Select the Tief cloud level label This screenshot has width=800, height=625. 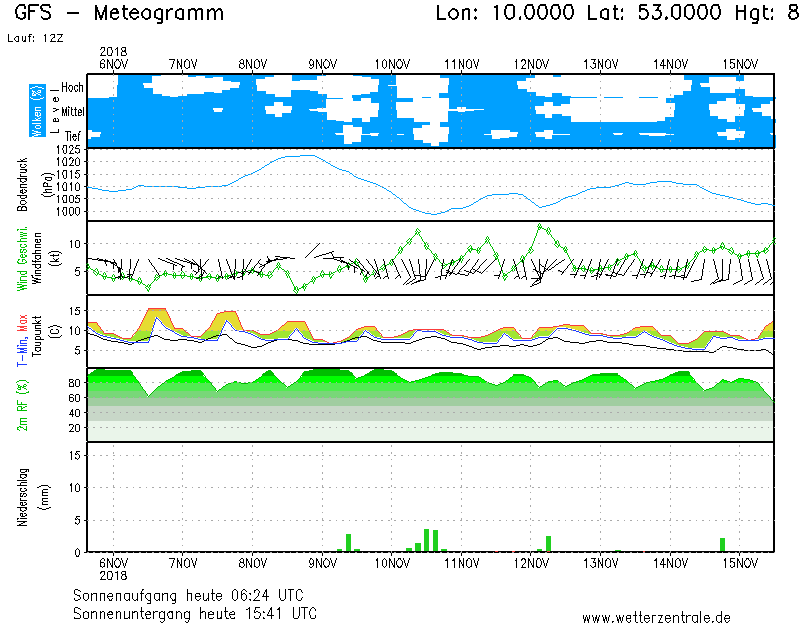pos(73,134)
